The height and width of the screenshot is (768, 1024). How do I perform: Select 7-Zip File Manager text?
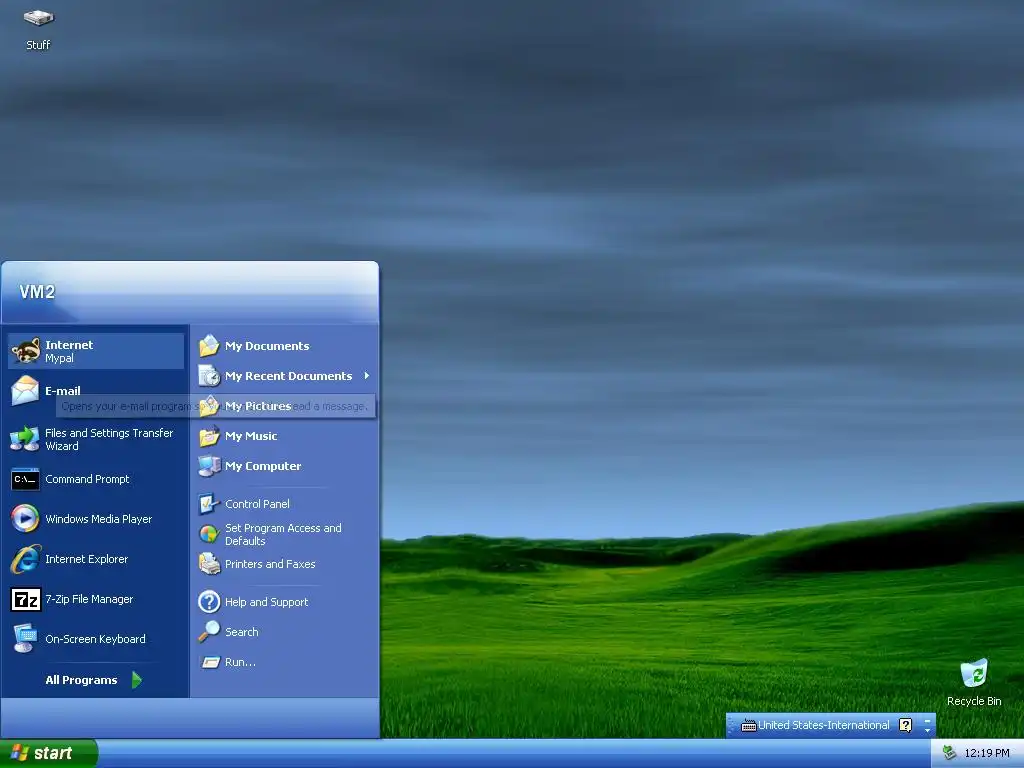[89, 599]
